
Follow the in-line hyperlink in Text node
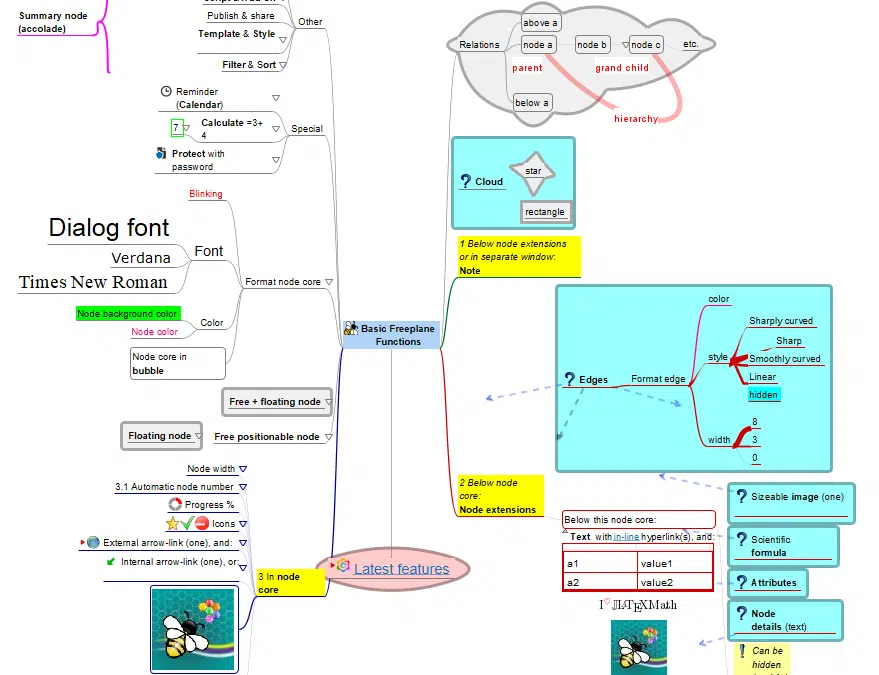click(x=627, y=537)
